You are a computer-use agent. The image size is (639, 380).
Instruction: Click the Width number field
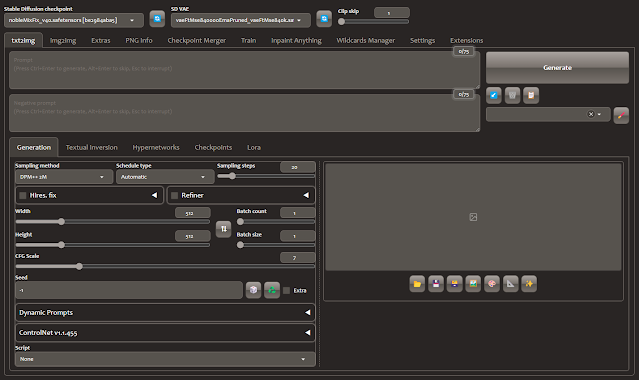pyautogui.click(x=193, y=213)
